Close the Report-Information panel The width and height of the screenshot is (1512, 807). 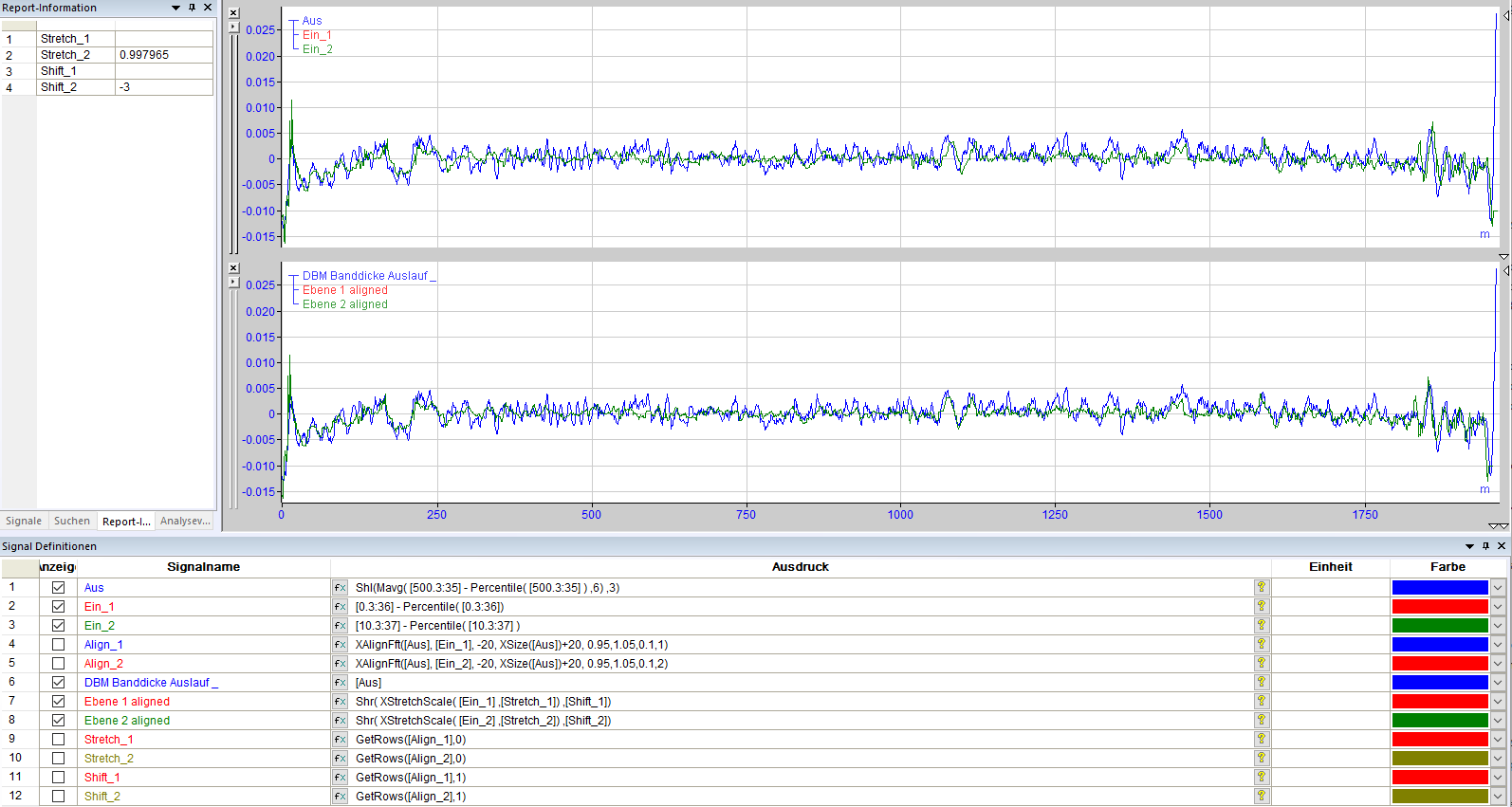click(208, 8)
